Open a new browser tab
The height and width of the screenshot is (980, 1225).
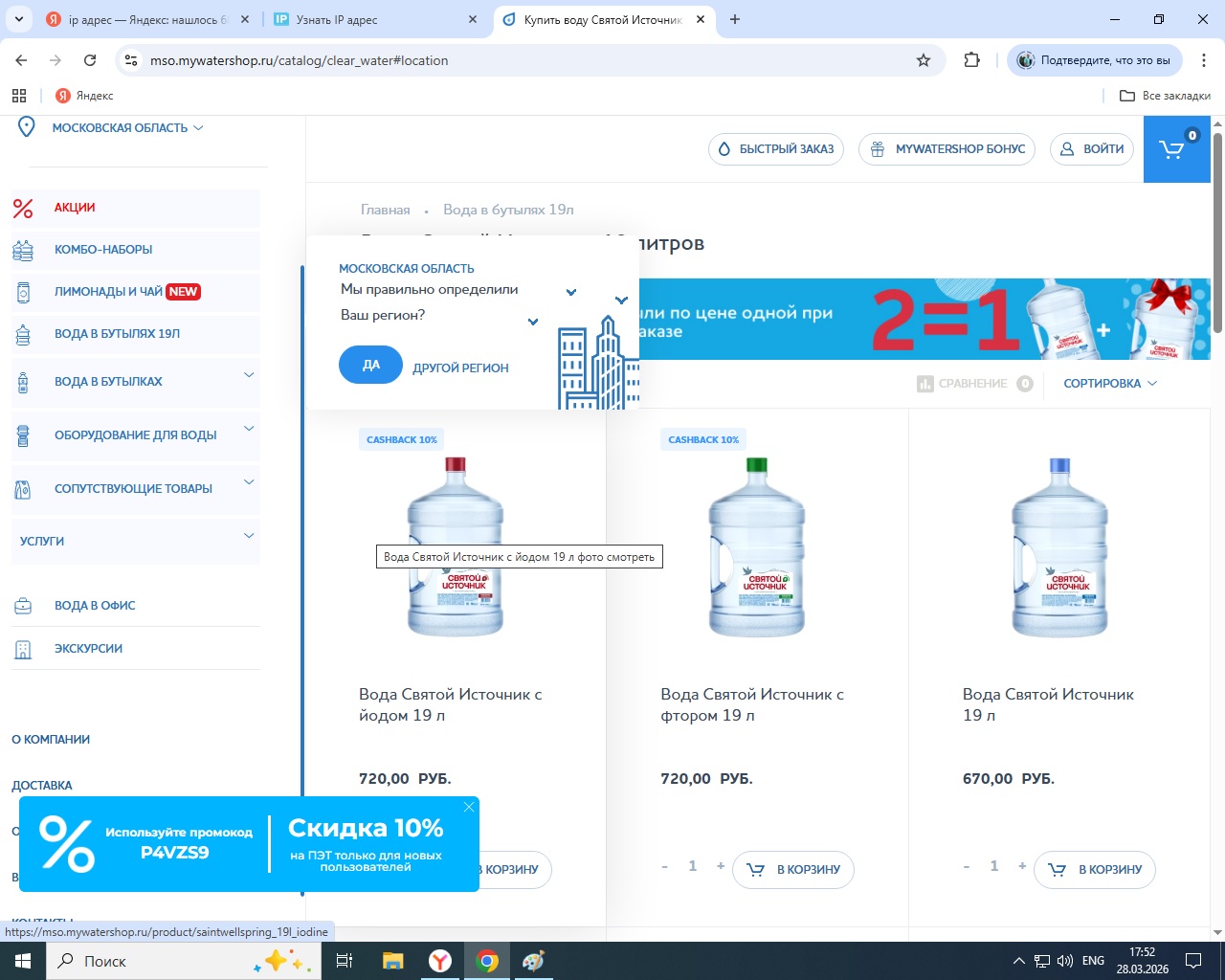[x=735, y=19]
